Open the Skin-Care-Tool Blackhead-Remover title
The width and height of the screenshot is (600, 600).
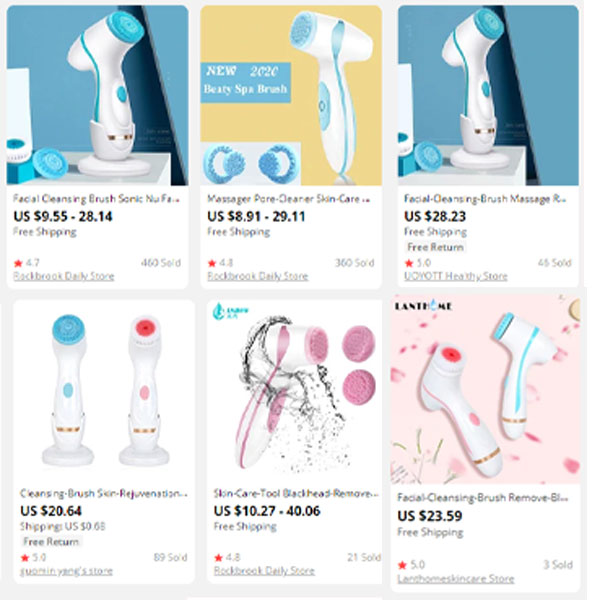tap(296, 494)
